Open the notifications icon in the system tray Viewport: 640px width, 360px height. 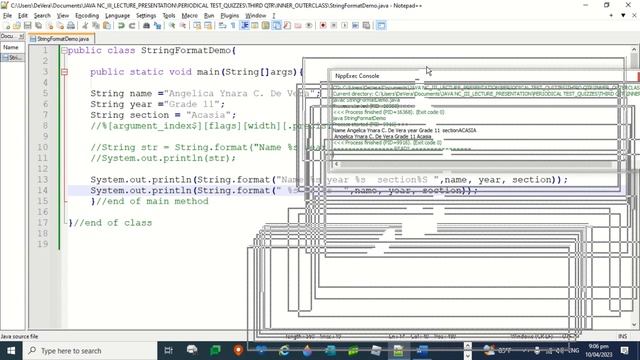(624, 351)
